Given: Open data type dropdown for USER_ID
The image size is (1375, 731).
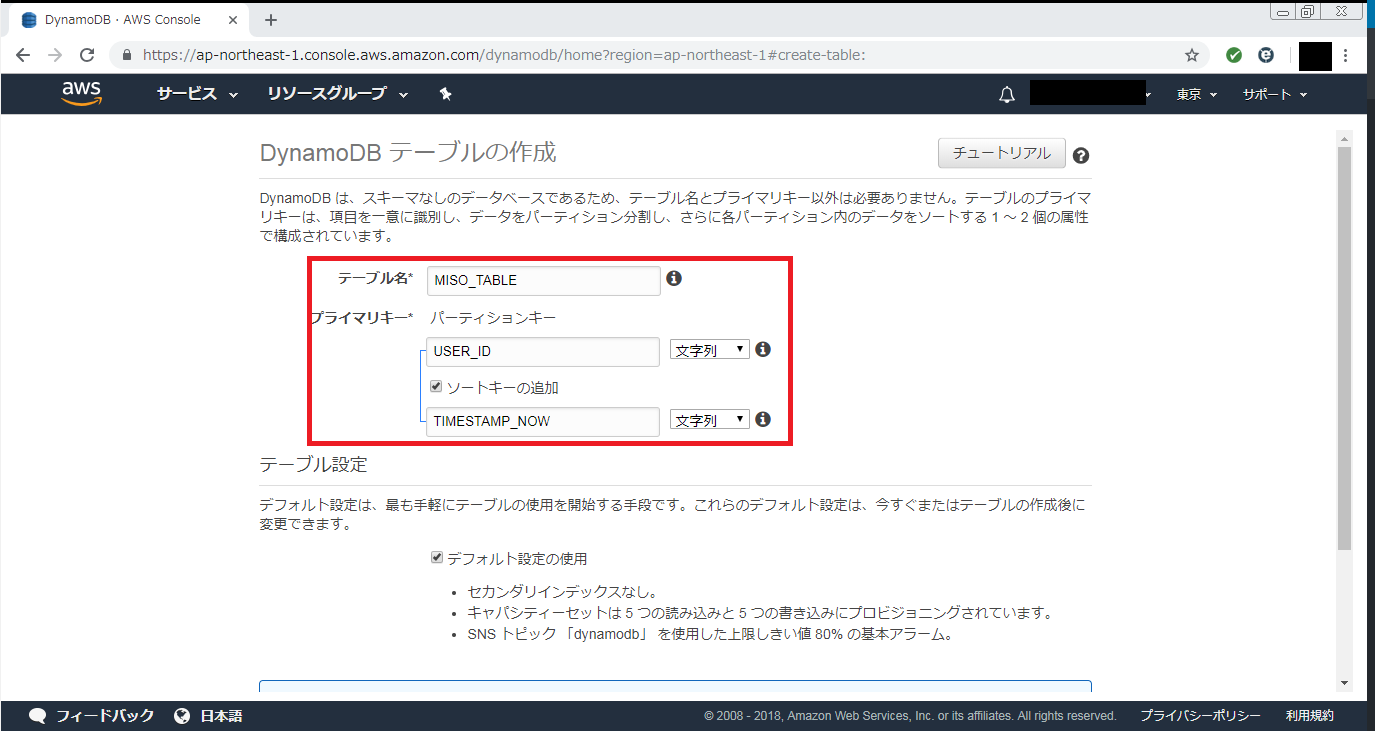Looking at the screenshot, I should [x=709, y=350].
